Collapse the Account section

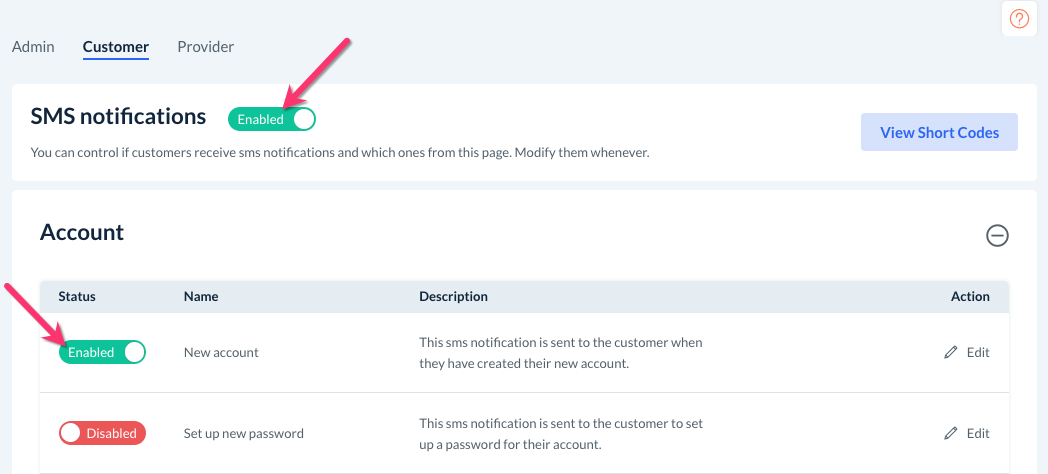[997, 236]
